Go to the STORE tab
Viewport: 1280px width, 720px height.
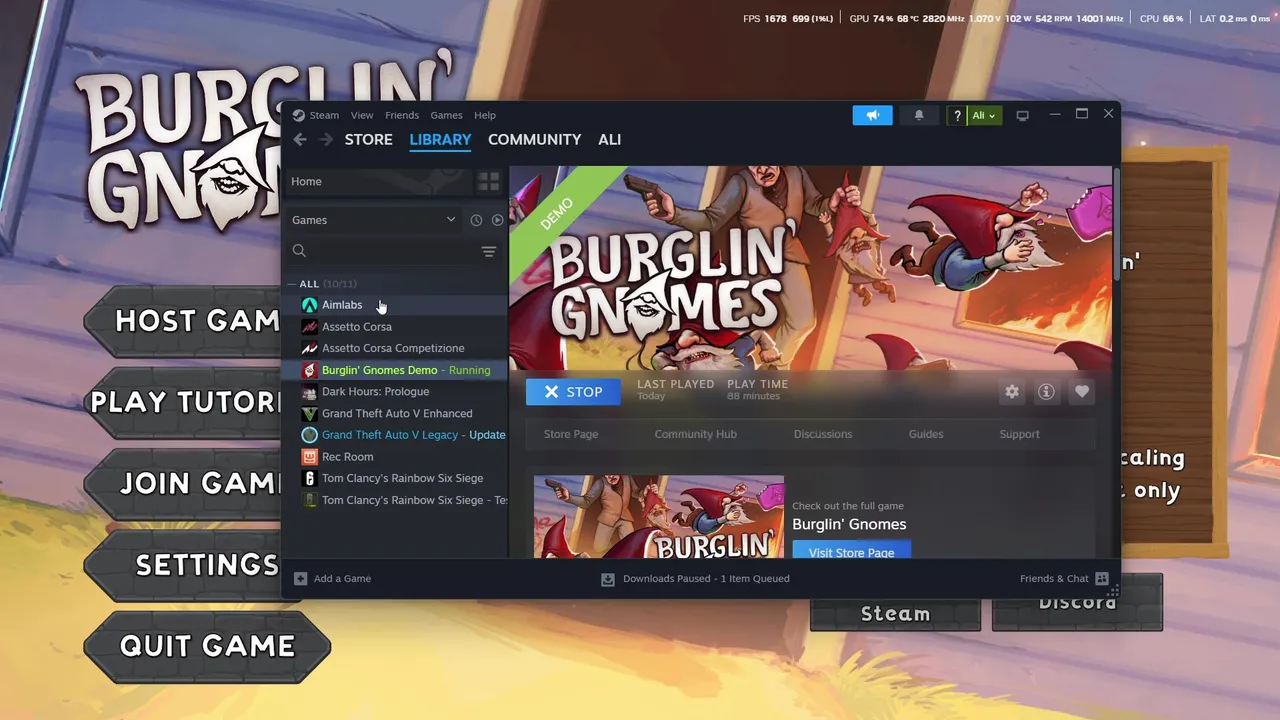368,140
